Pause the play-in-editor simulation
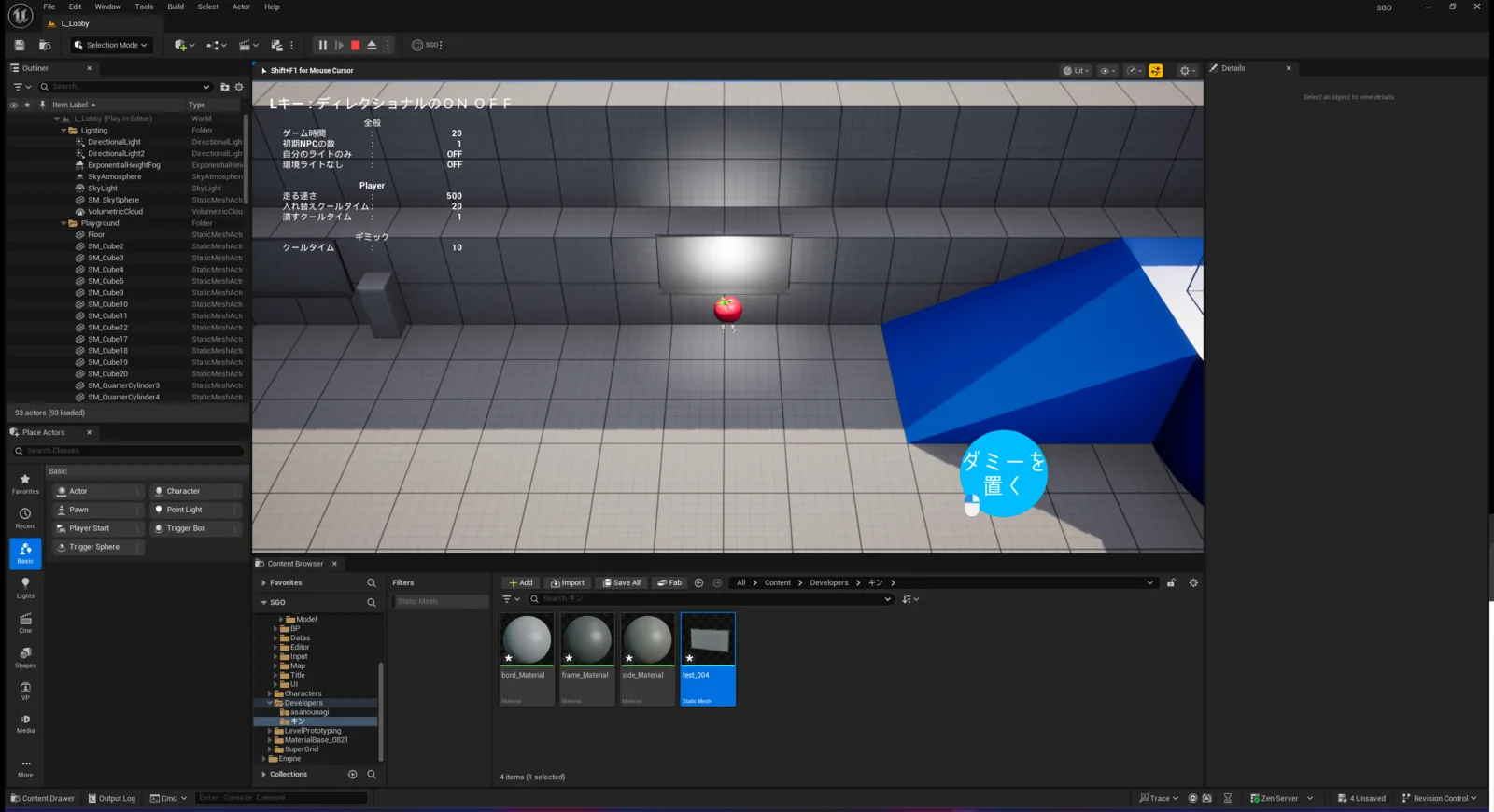 pyautogui.click(x=323, y=45)
